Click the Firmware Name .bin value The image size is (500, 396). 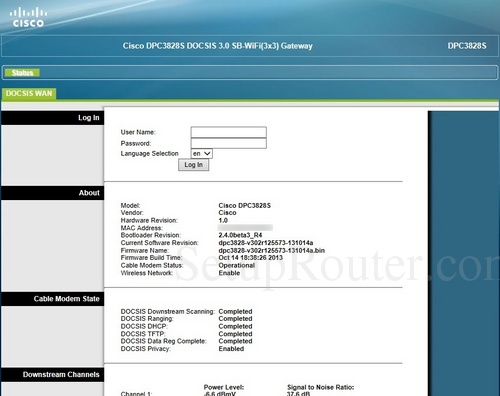click(272, 250)
